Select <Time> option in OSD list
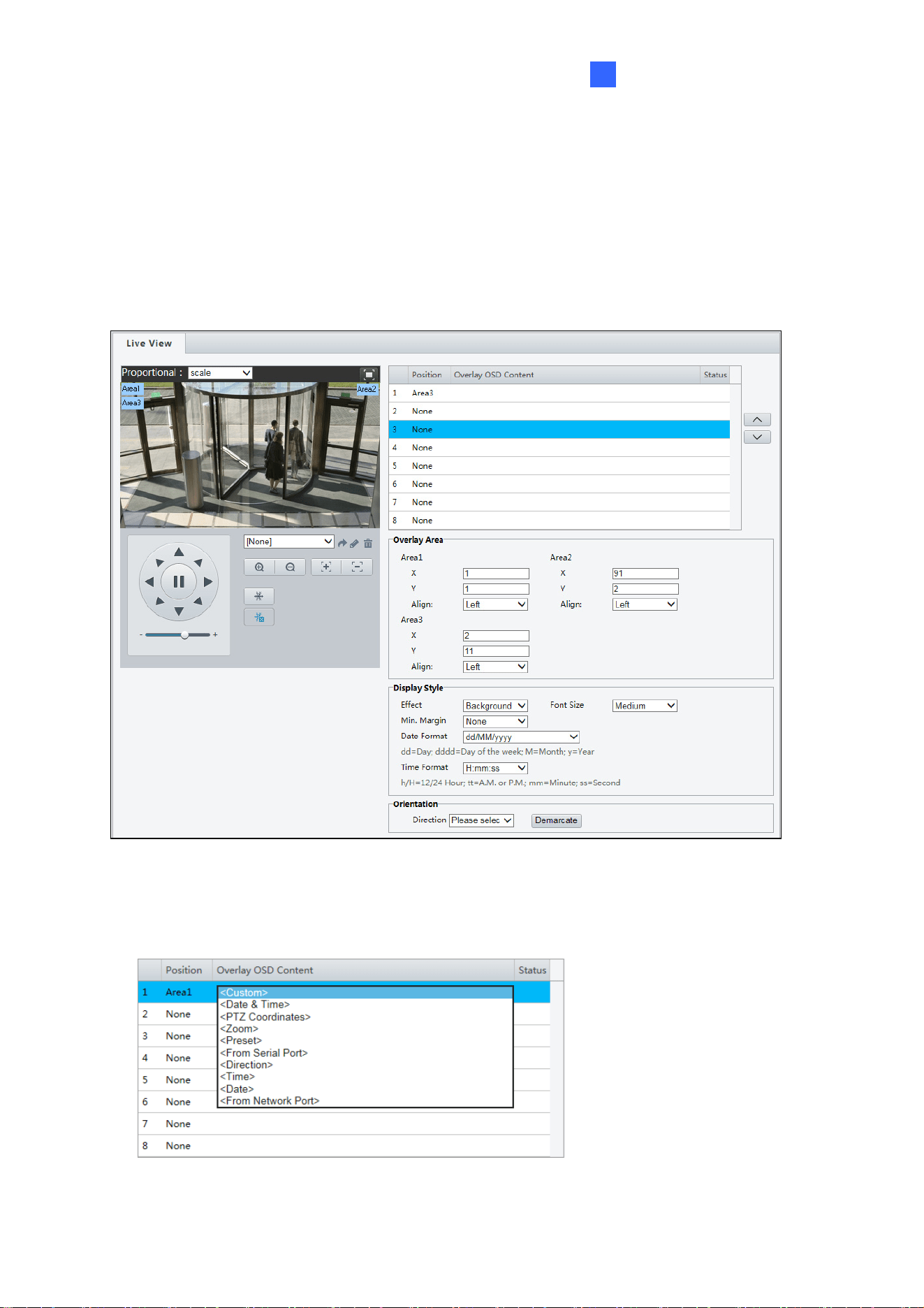Image resolution: width=924 pixels, height=1308 pixels. [365, 1077]
